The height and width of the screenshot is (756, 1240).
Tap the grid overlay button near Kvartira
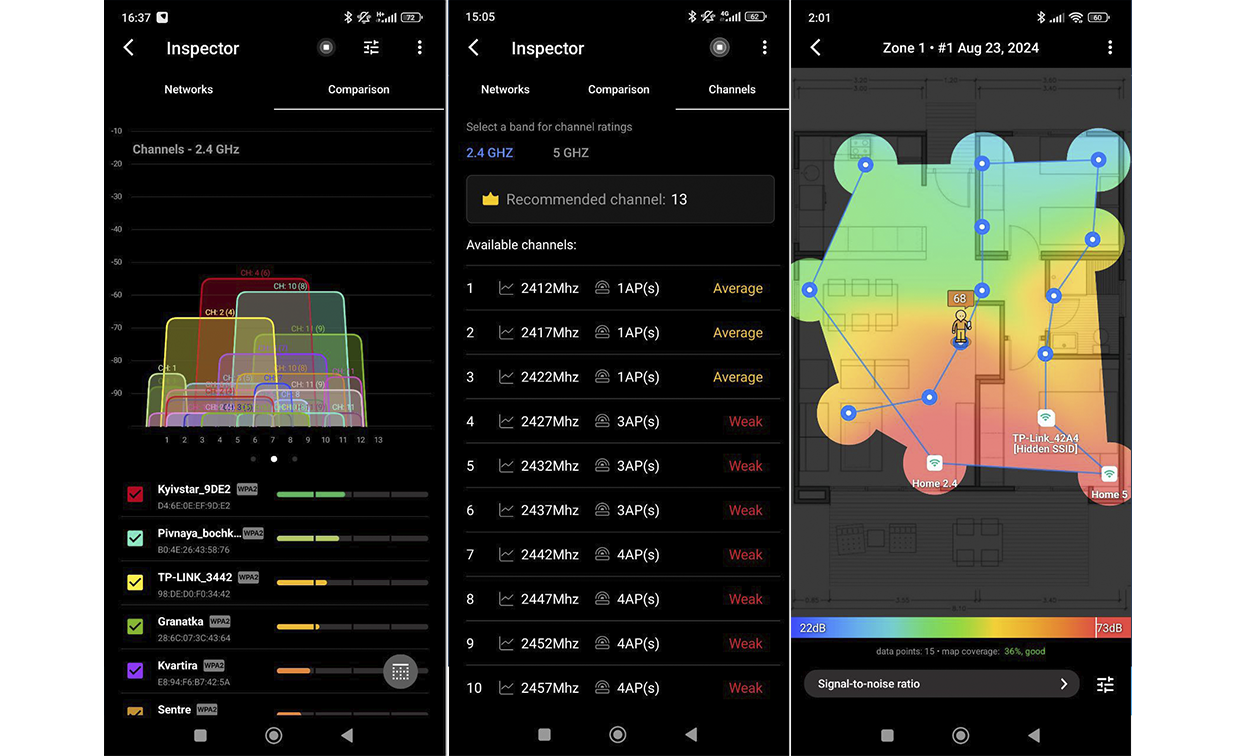click(400, 671)
